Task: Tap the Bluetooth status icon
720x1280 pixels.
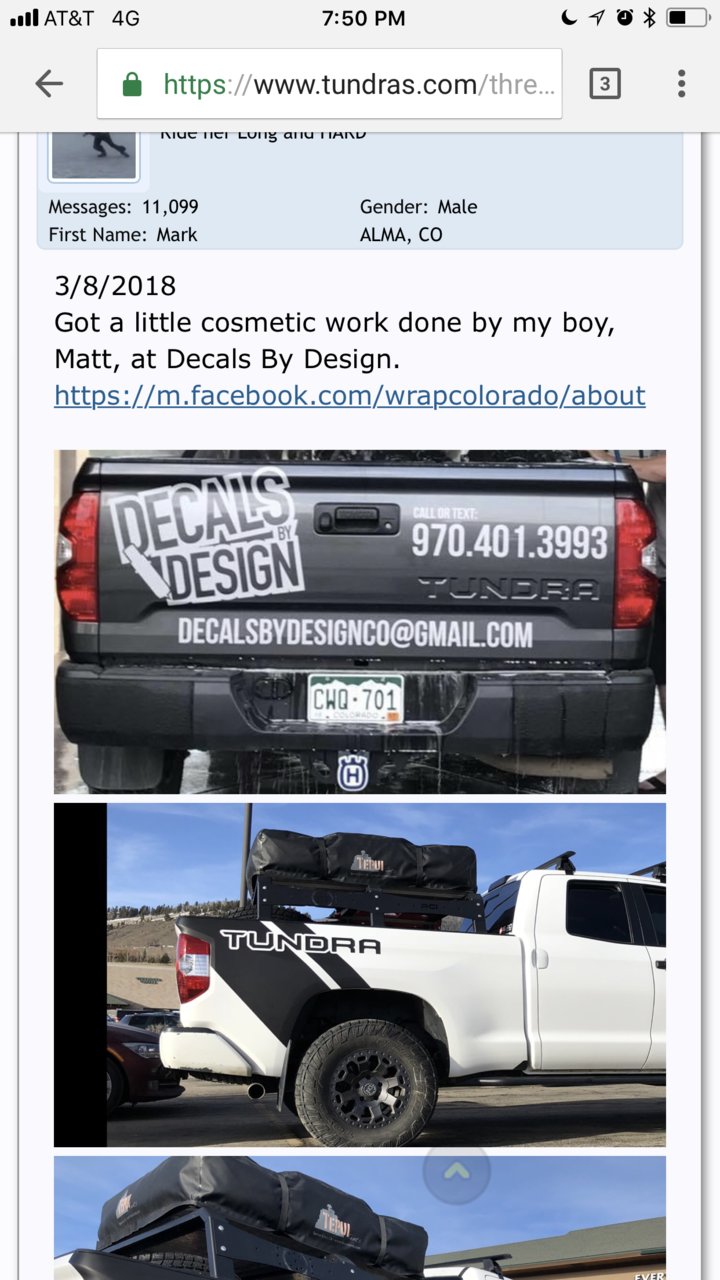Action: pos(649,18)
